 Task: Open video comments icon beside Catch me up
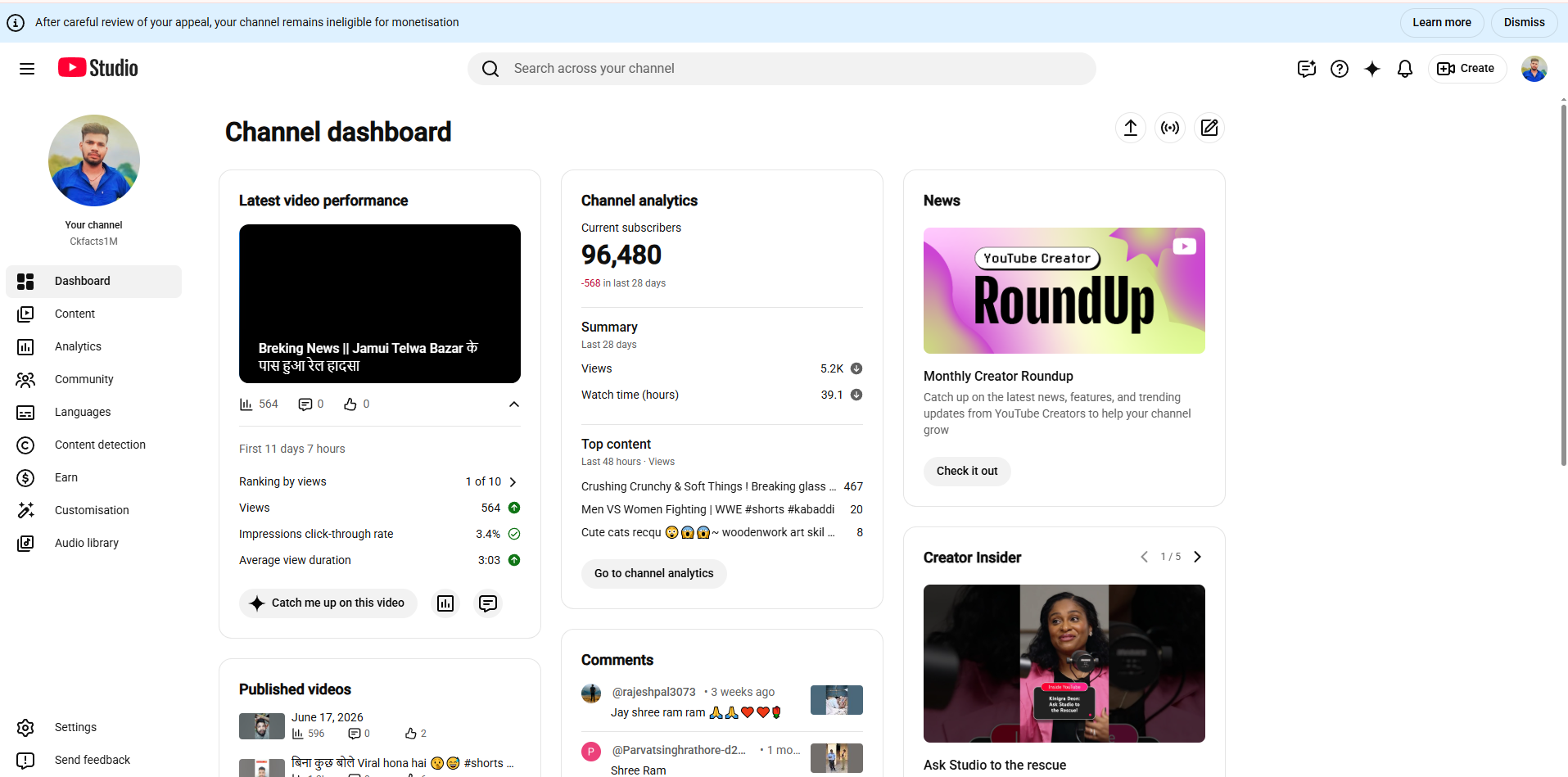488,603
